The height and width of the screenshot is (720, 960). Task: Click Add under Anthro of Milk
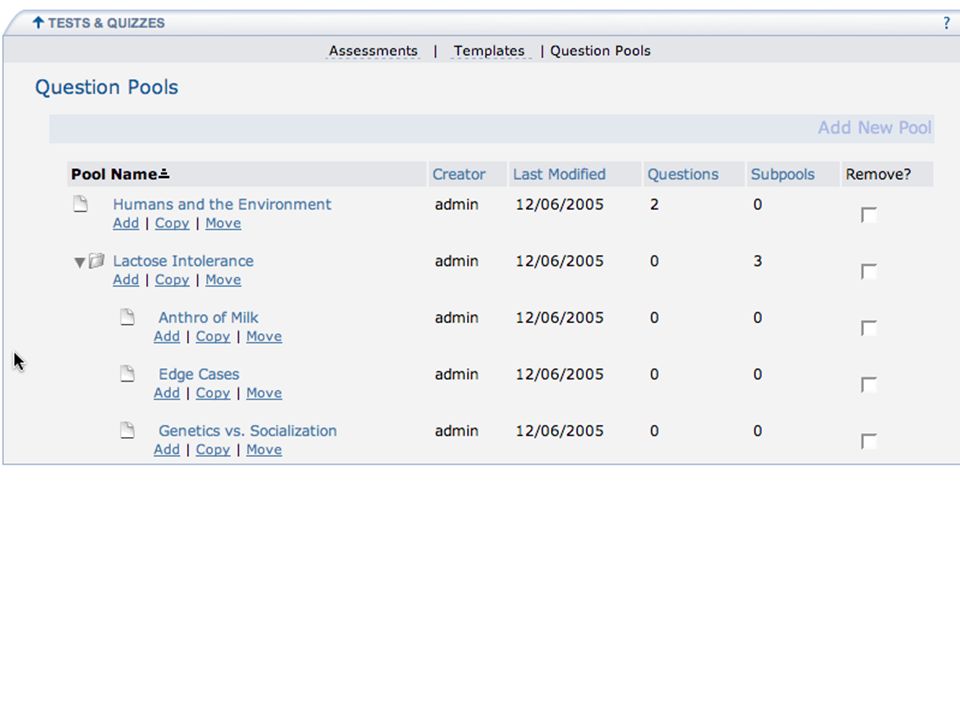(x=167, y=337)
